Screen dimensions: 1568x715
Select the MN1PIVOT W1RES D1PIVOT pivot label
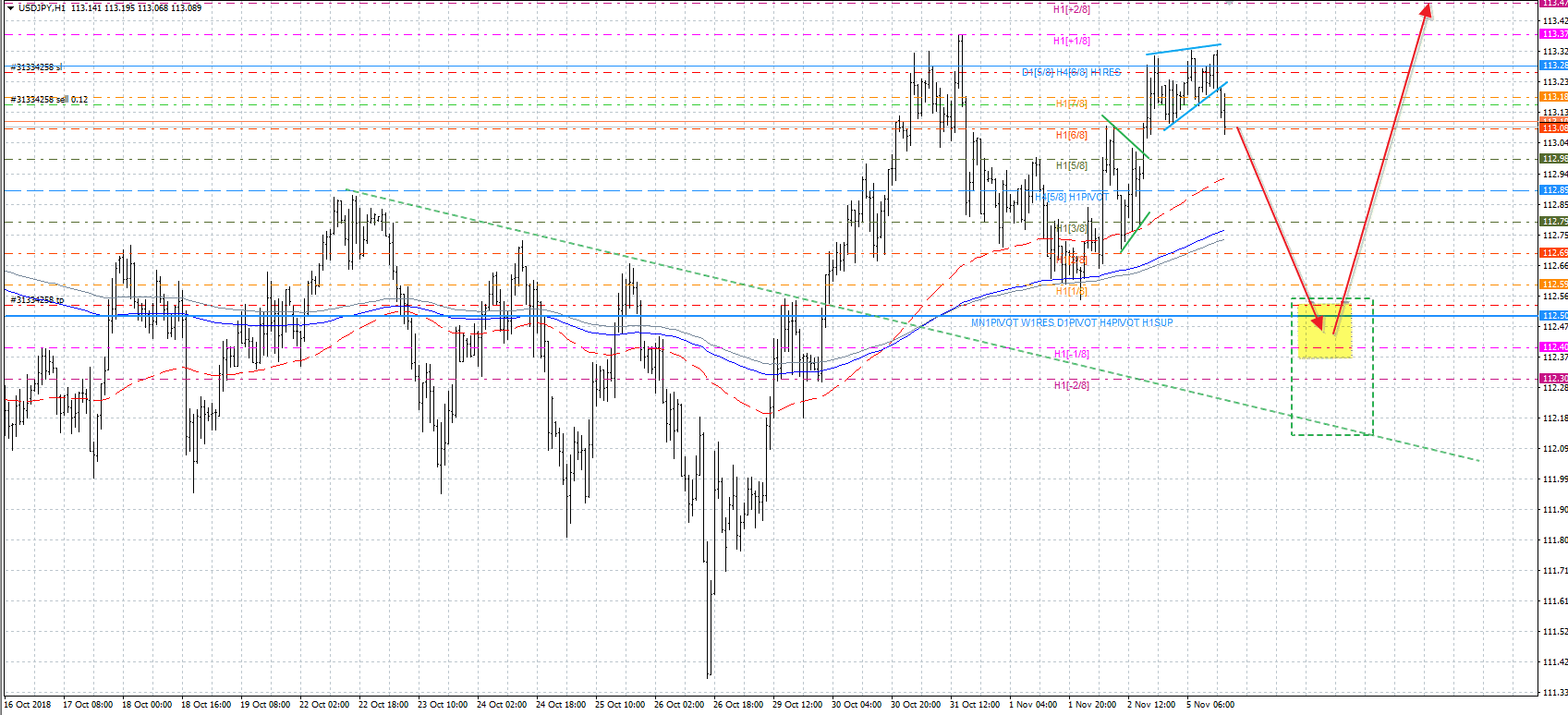click(1072, 323)
